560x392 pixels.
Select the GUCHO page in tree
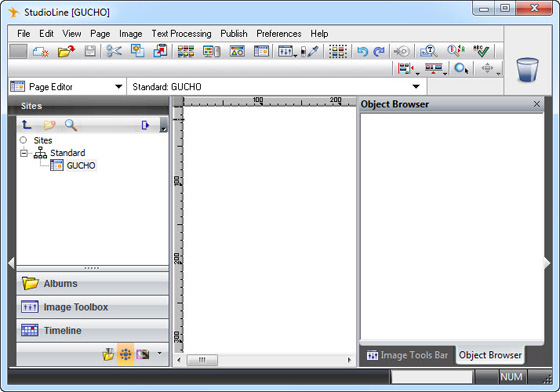coord(81,166)
